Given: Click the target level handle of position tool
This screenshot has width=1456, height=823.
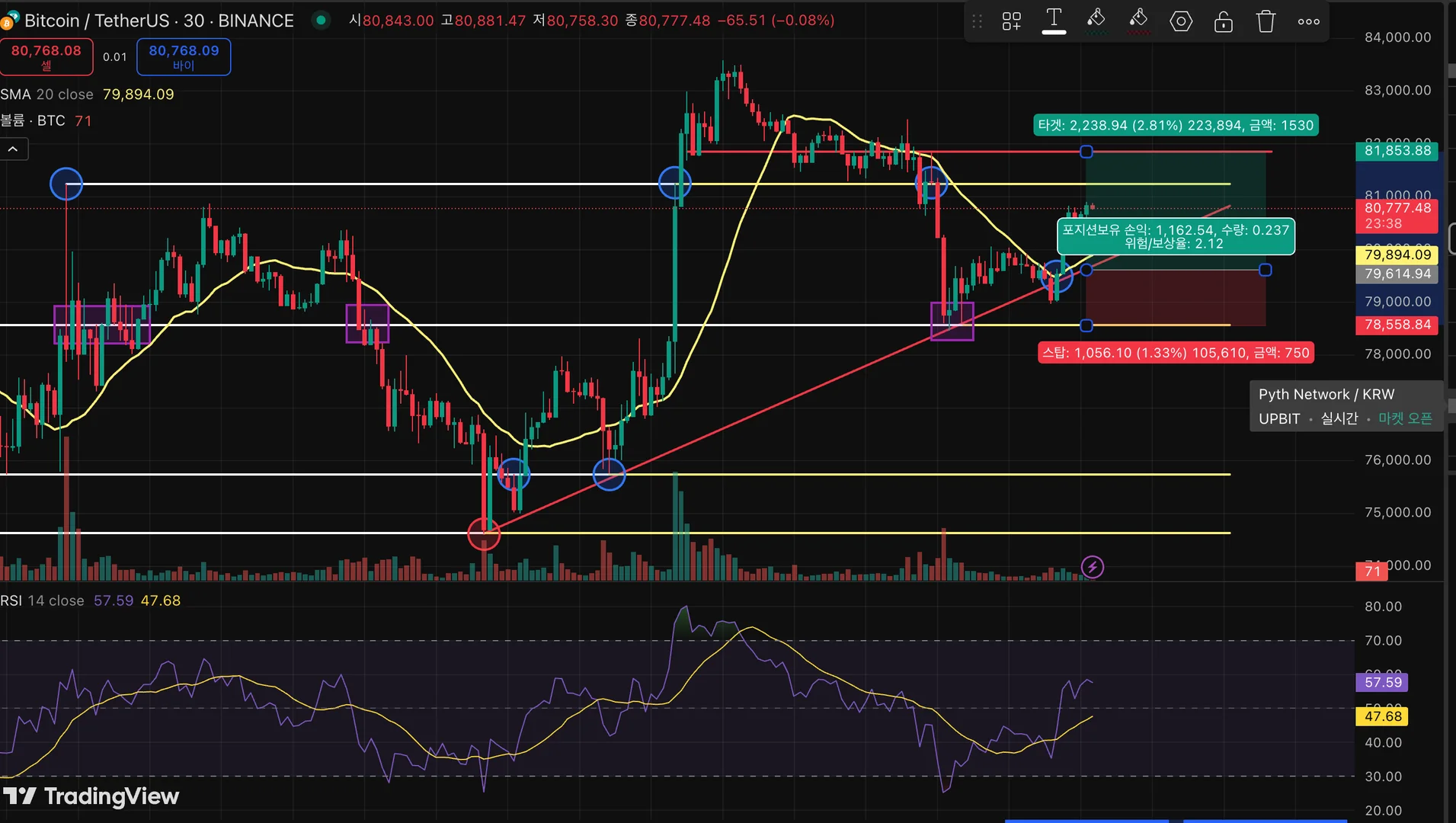Looking at the screenshot, I should [x=1086, y=152].
